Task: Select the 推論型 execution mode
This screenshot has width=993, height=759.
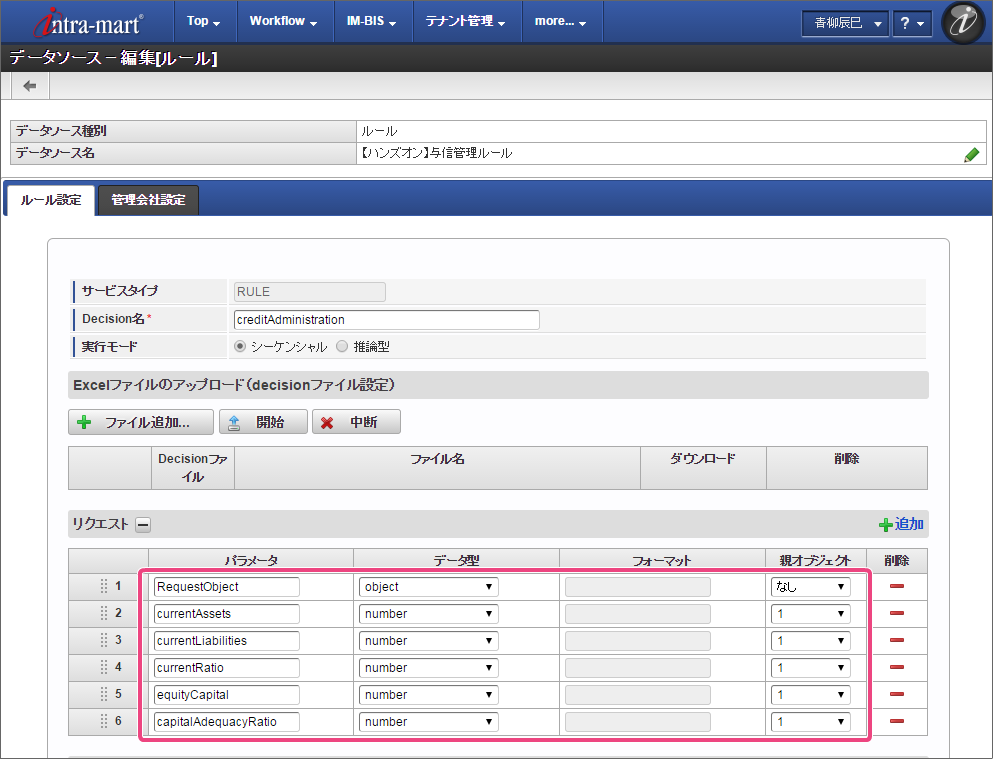Action: (342, 347)
